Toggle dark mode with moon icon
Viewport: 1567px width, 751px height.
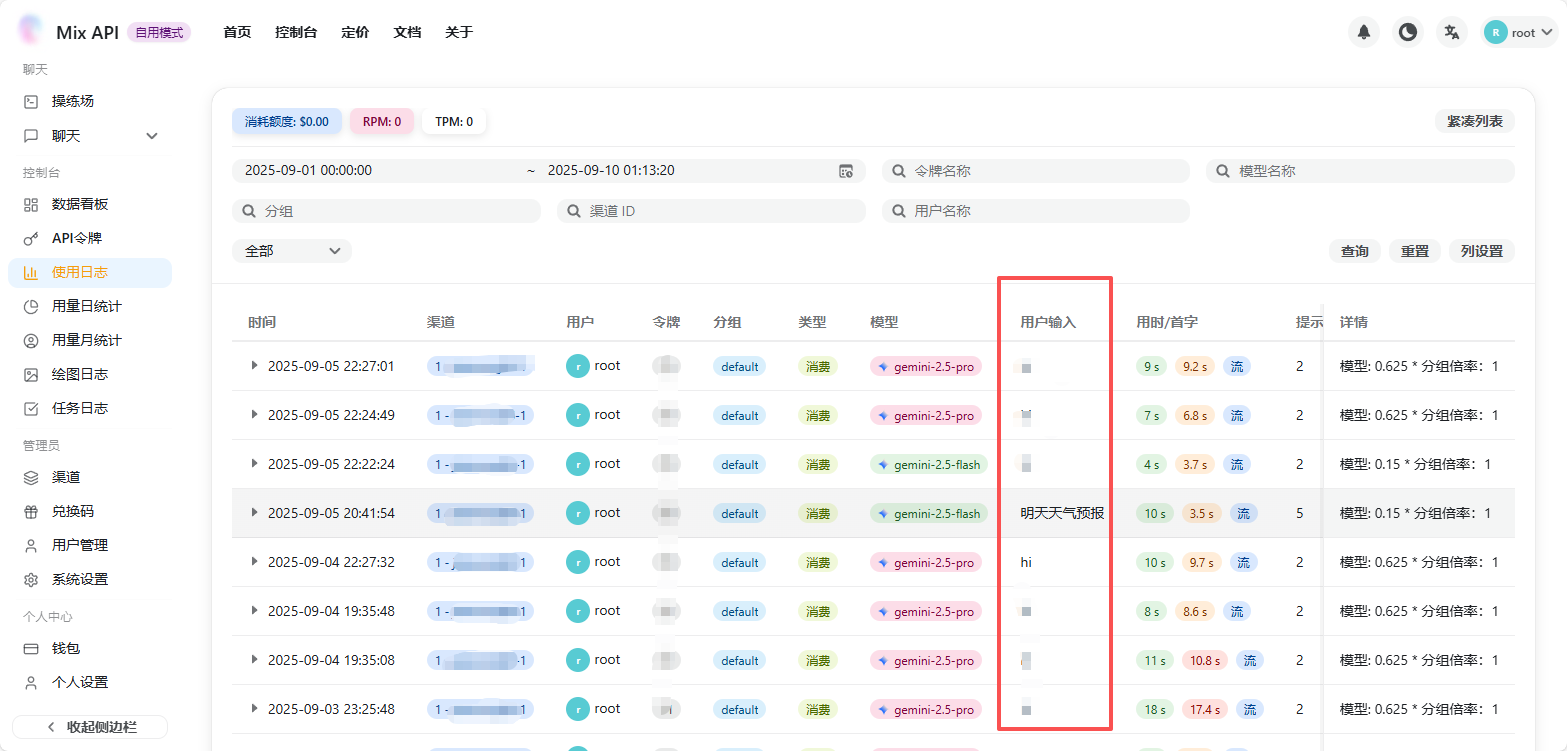[1408, 33]
